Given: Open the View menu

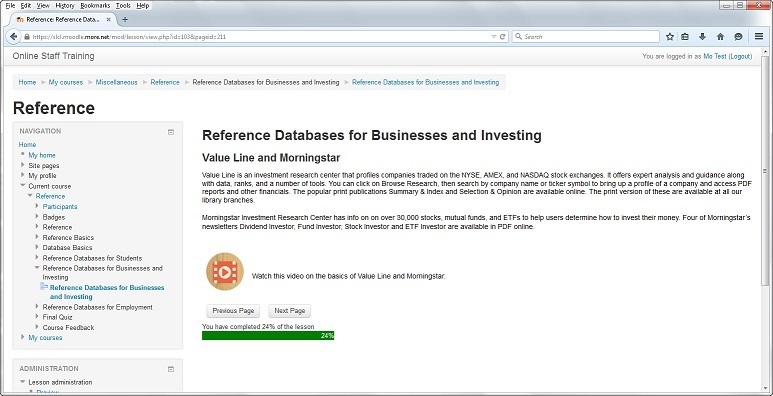Looking at the screenshot, I should pos(43,5).
